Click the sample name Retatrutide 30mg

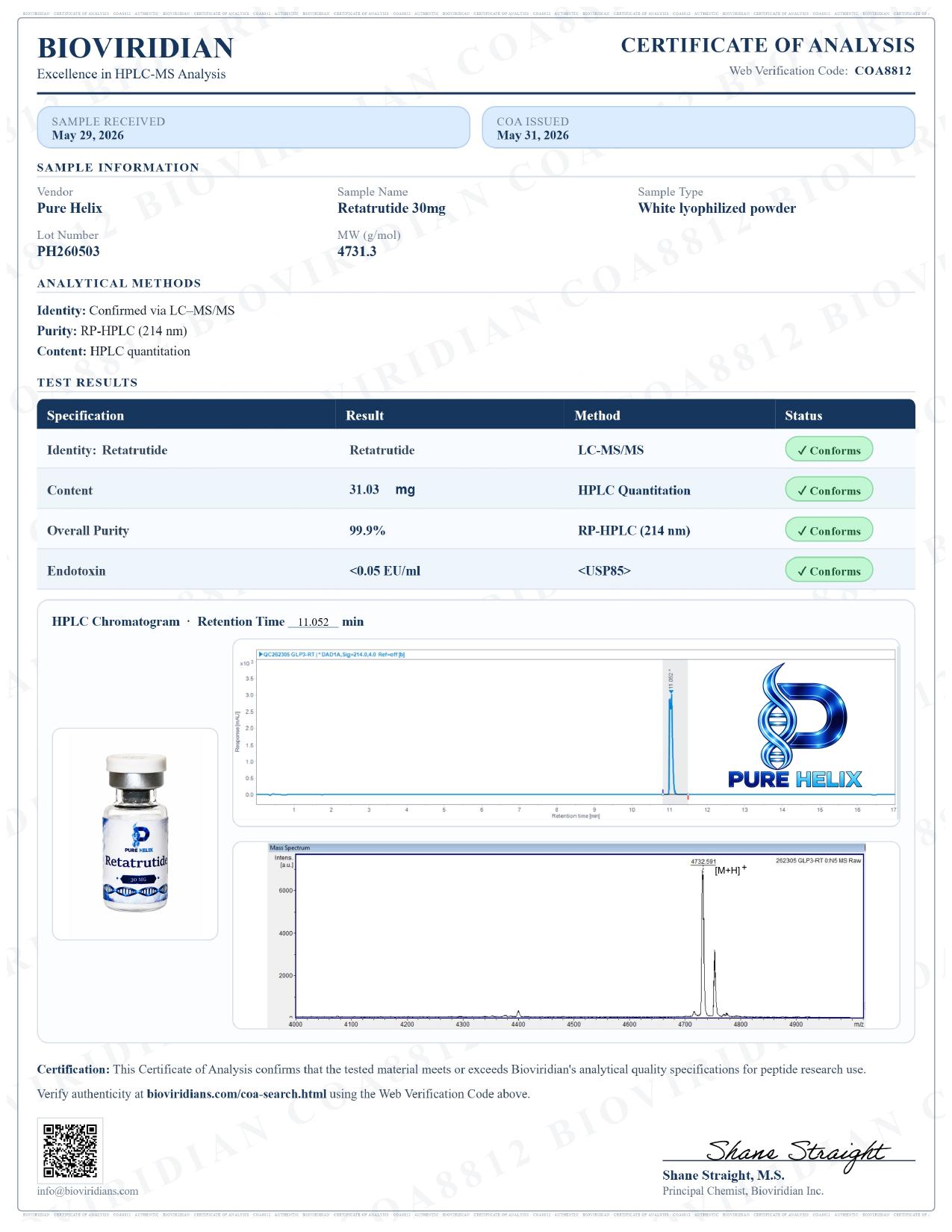pyautogui.click(x=391, y=208)
